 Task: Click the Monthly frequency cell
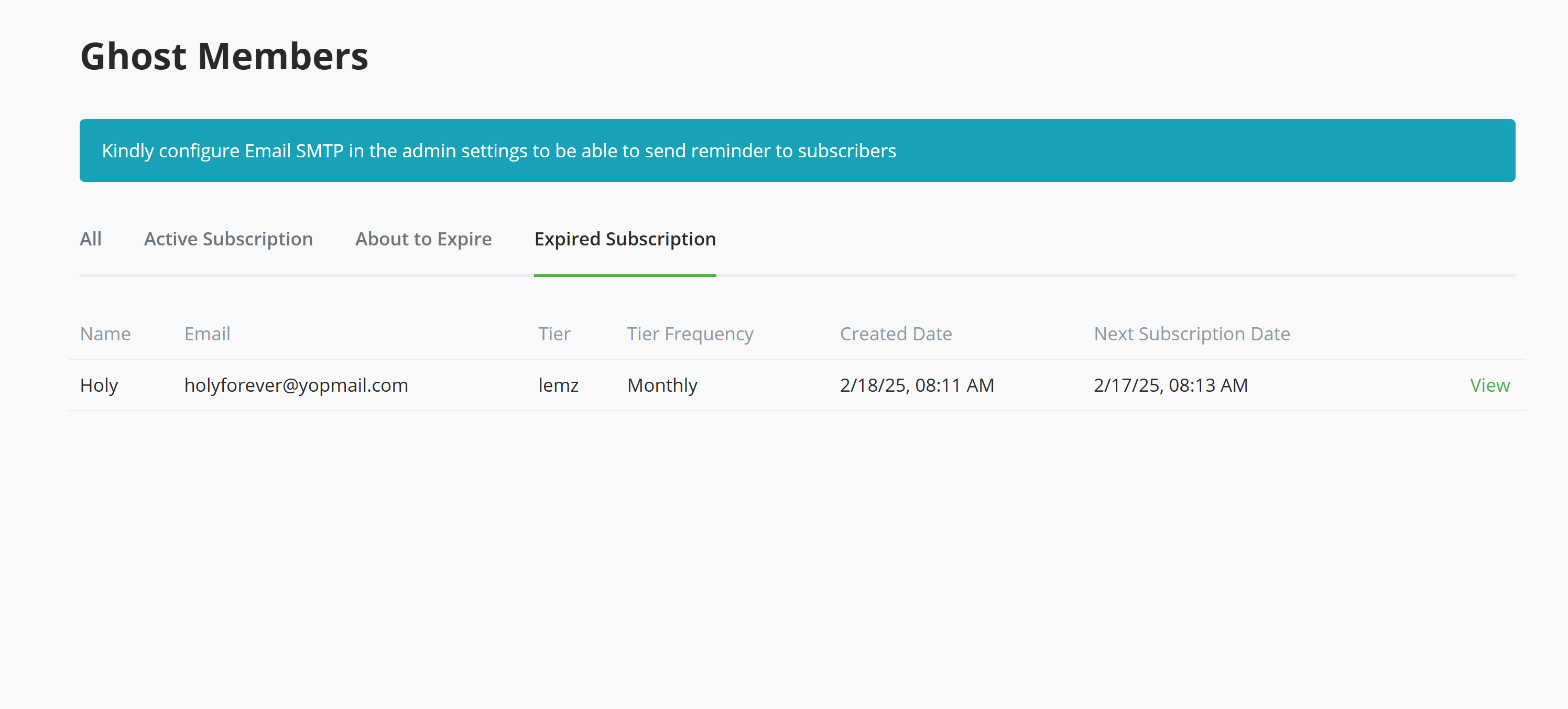662,385
